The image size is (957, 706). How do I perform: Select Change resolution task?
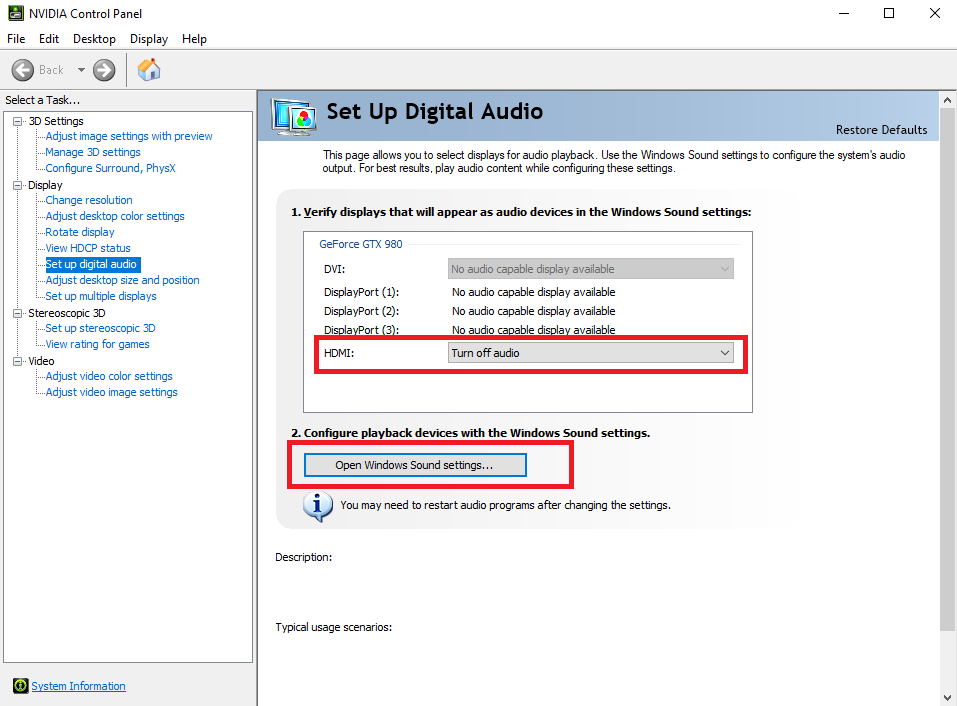click(88, 200)
